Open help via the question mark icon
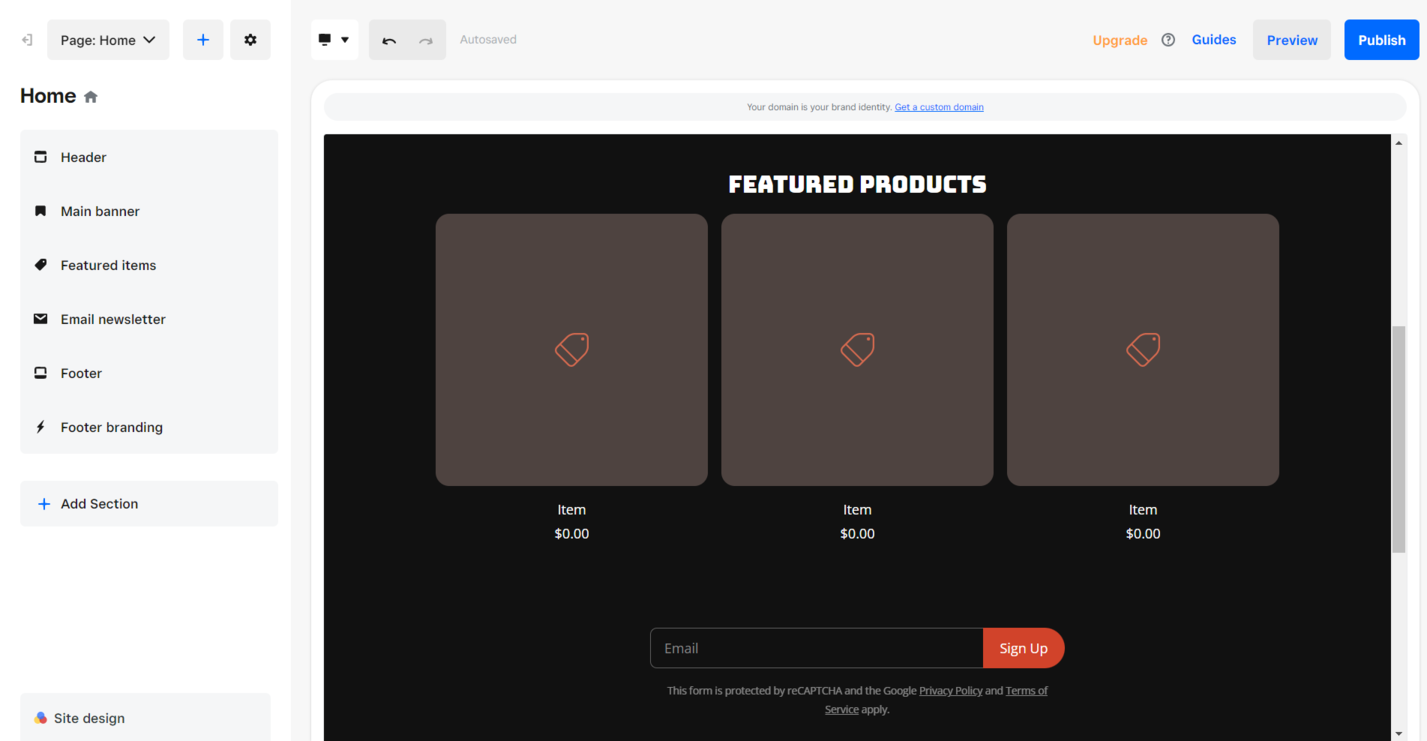1427x741 pixels. pyautogui.click(x=1168, y=40)
